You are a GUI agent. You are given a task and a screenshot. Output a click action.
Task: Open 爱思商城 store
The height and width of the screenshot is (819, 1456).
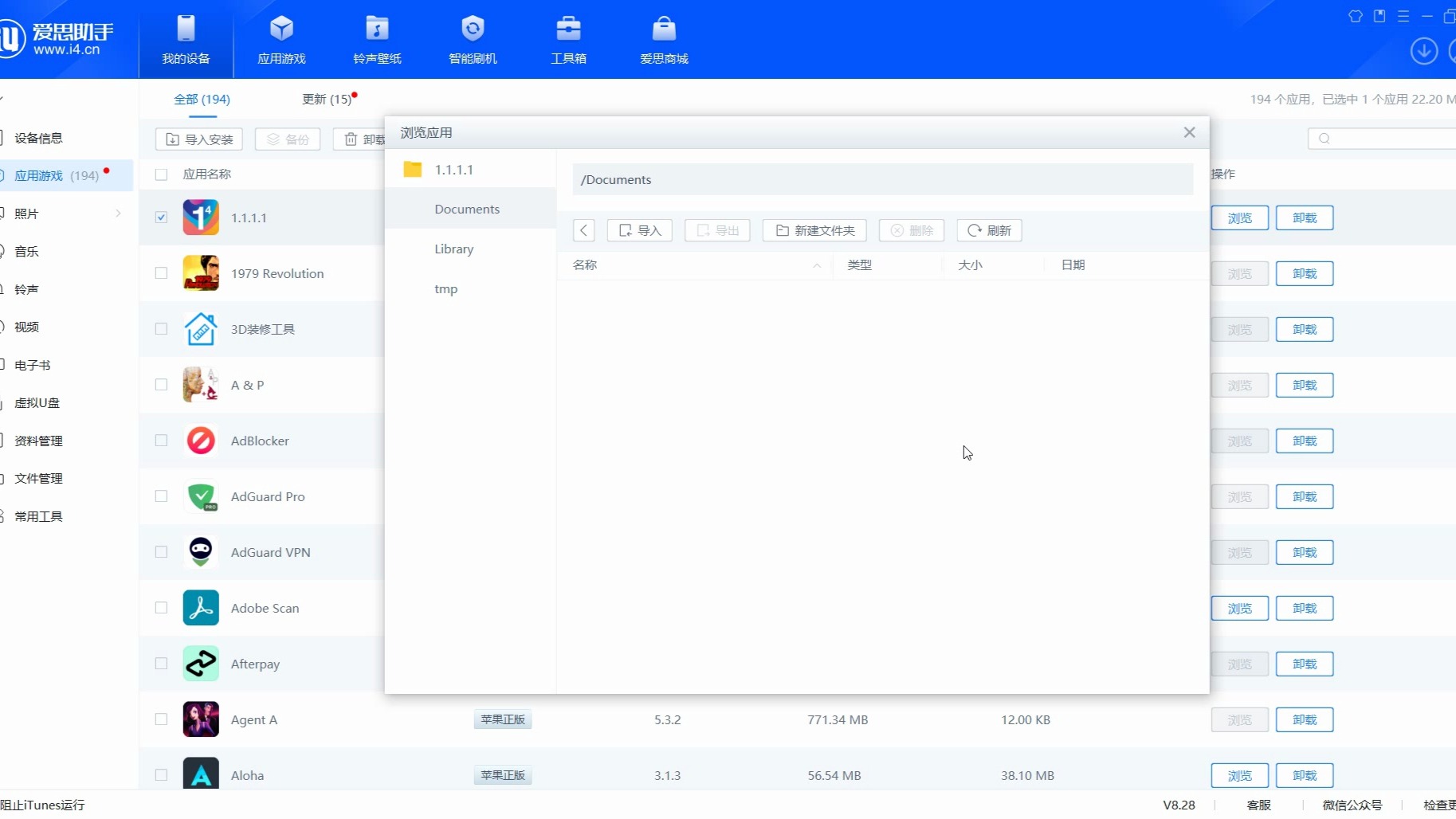click(x=664, y=40)
